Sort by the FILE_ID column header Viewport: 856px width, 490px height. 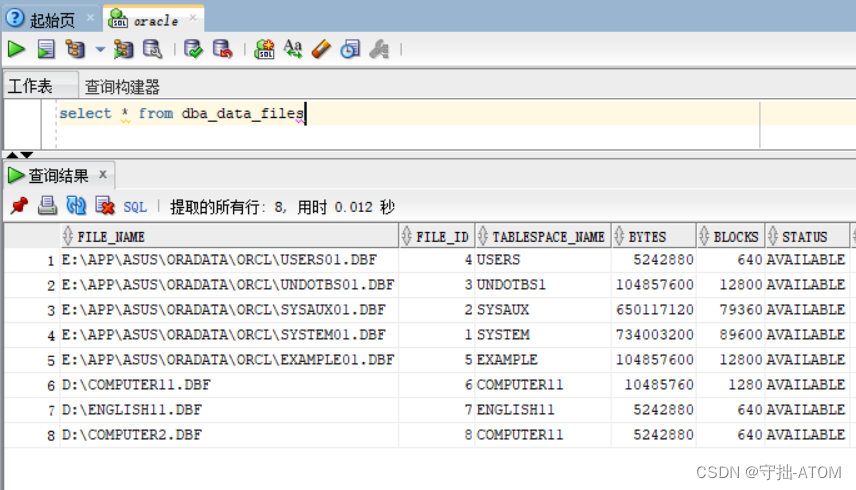[x=437, y=236]
